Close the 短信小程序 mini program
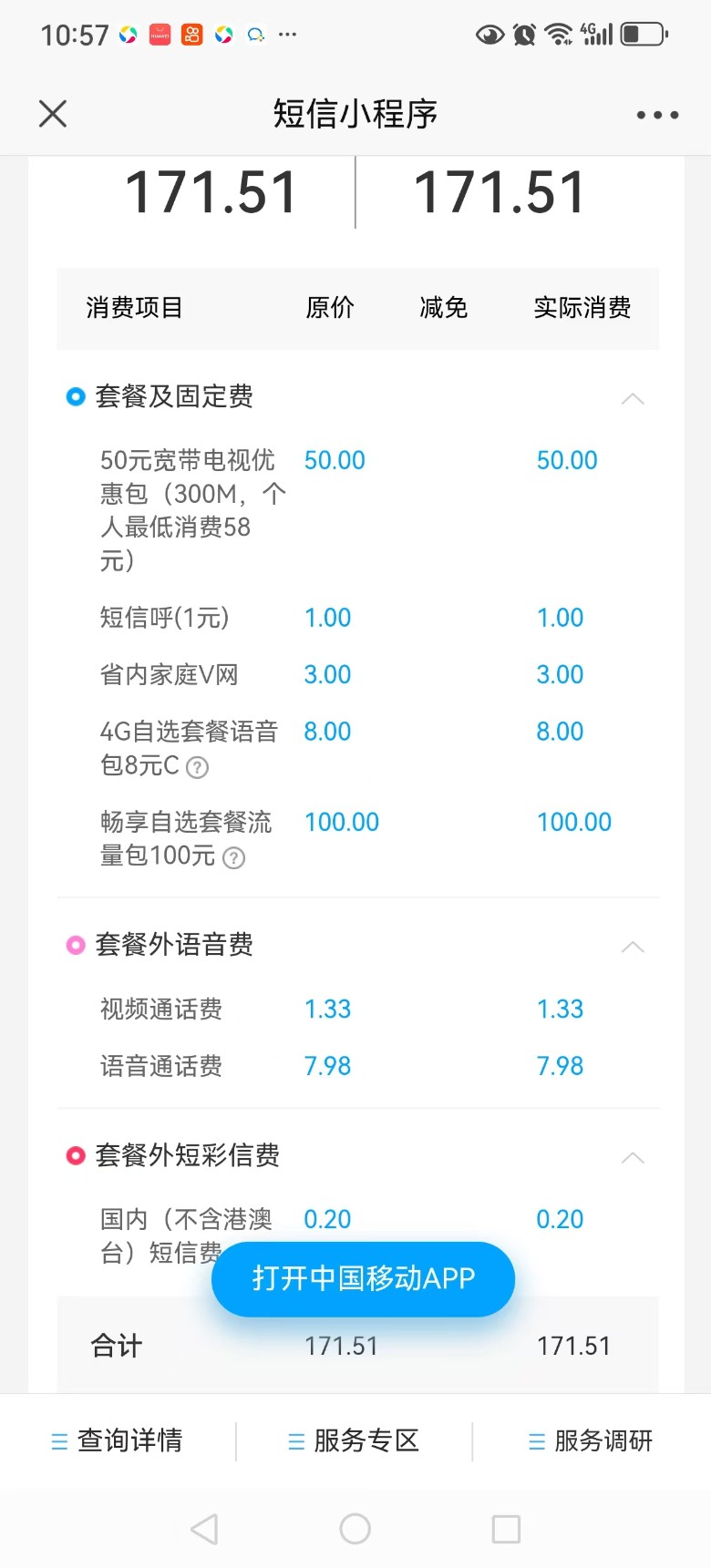 coord(53,114)
